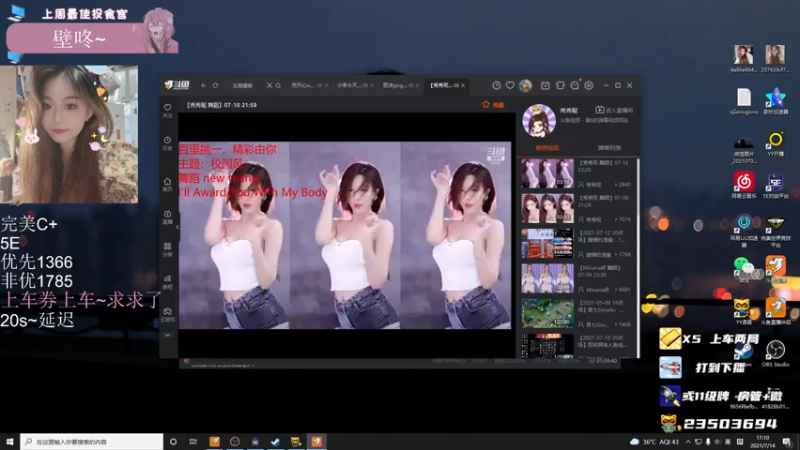The width and height of the screenshot is (800, 450).
Task: Open messages chat bubble icon in title bar
Action: [574, 85]
